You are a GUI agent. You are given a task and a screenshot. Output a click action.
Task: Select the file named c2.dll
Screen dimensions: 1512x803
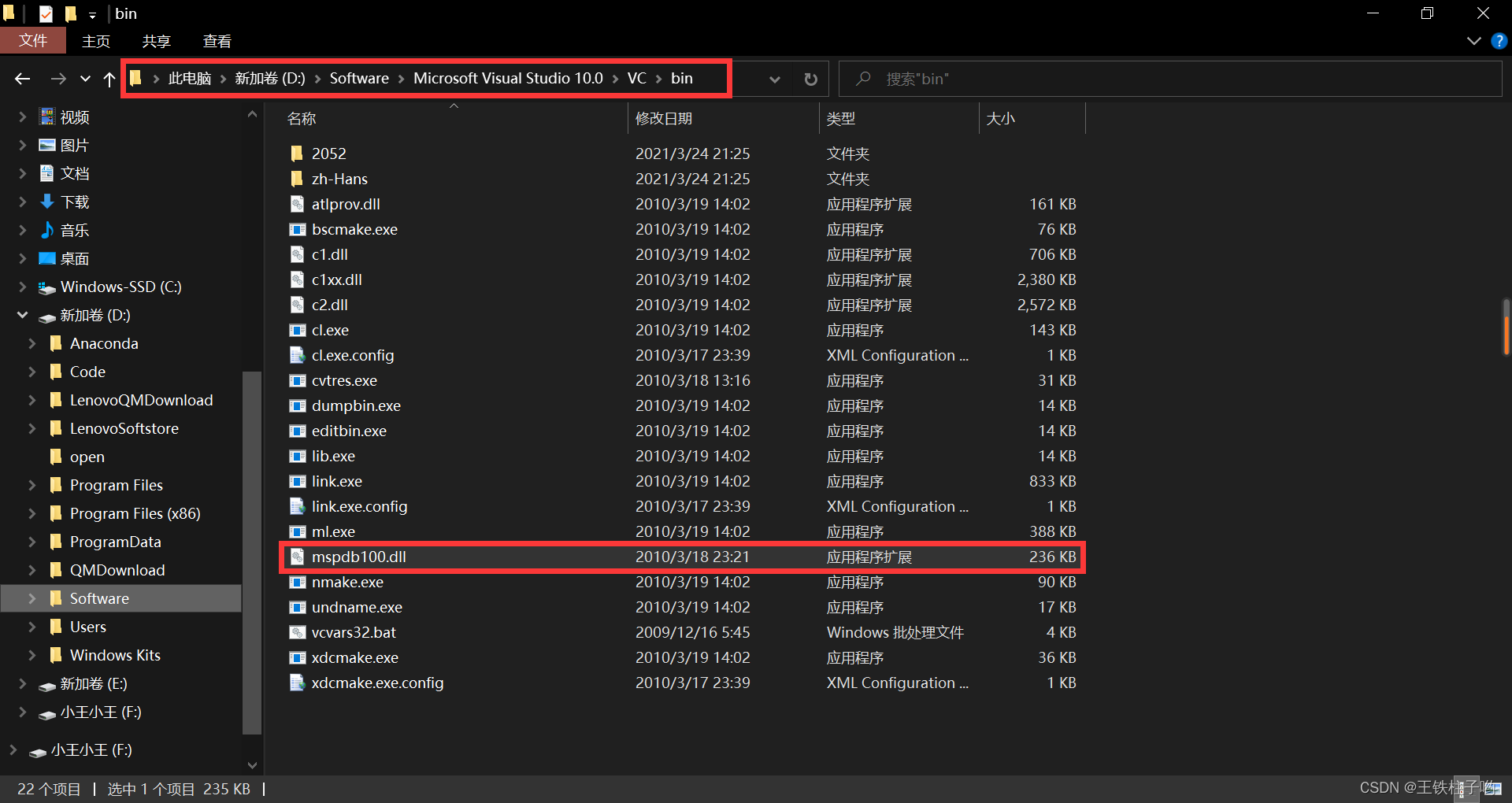(x=330, y=305)
